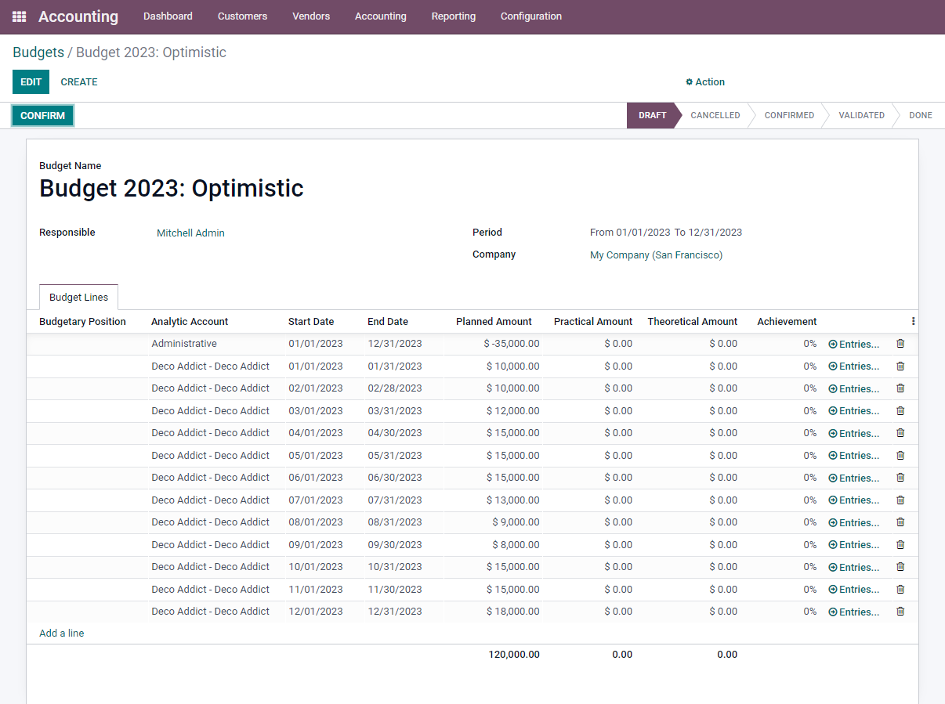Select the Cancelled status stage
The height and width of the screenshot is (704, 945).
(x=715, y=115)
